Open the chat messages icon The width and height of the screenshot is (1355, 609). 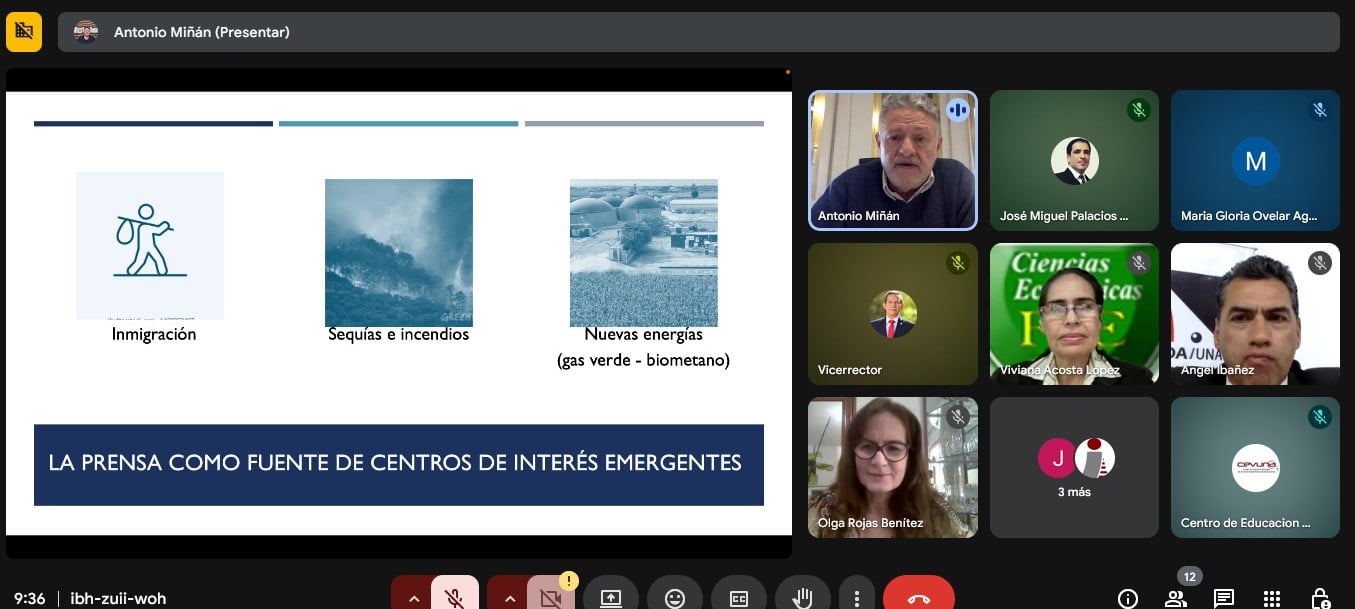click(x=1223, y=598)
